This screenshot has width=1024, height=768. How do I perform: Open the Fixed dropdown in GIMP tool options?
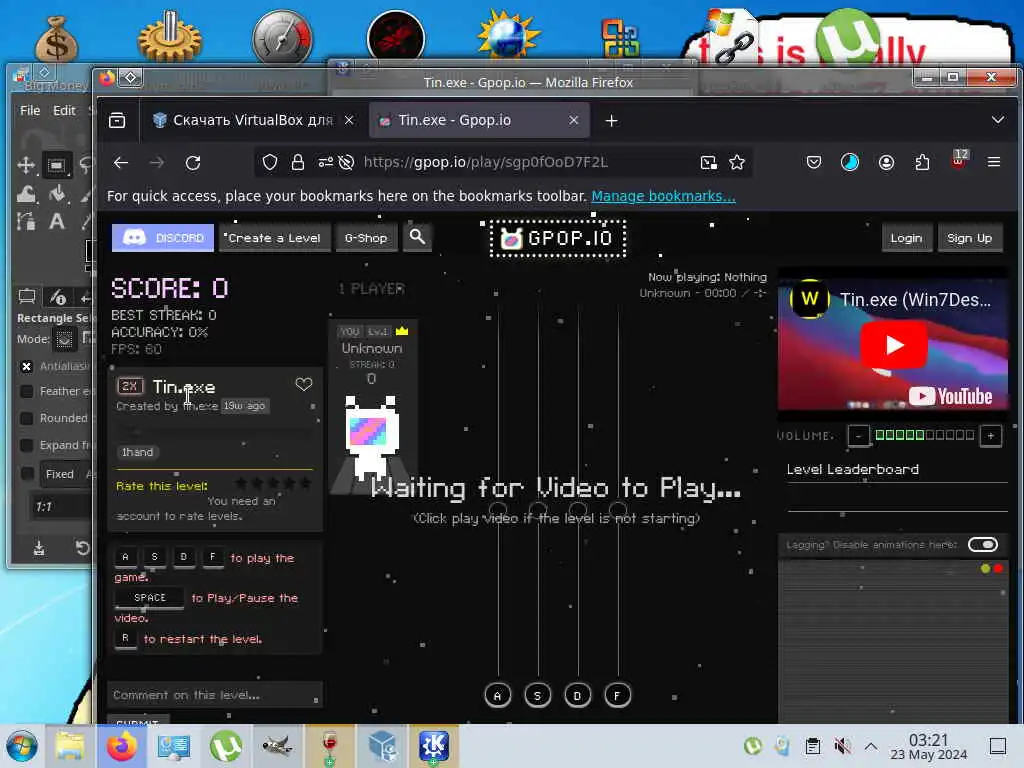(65, 474)
